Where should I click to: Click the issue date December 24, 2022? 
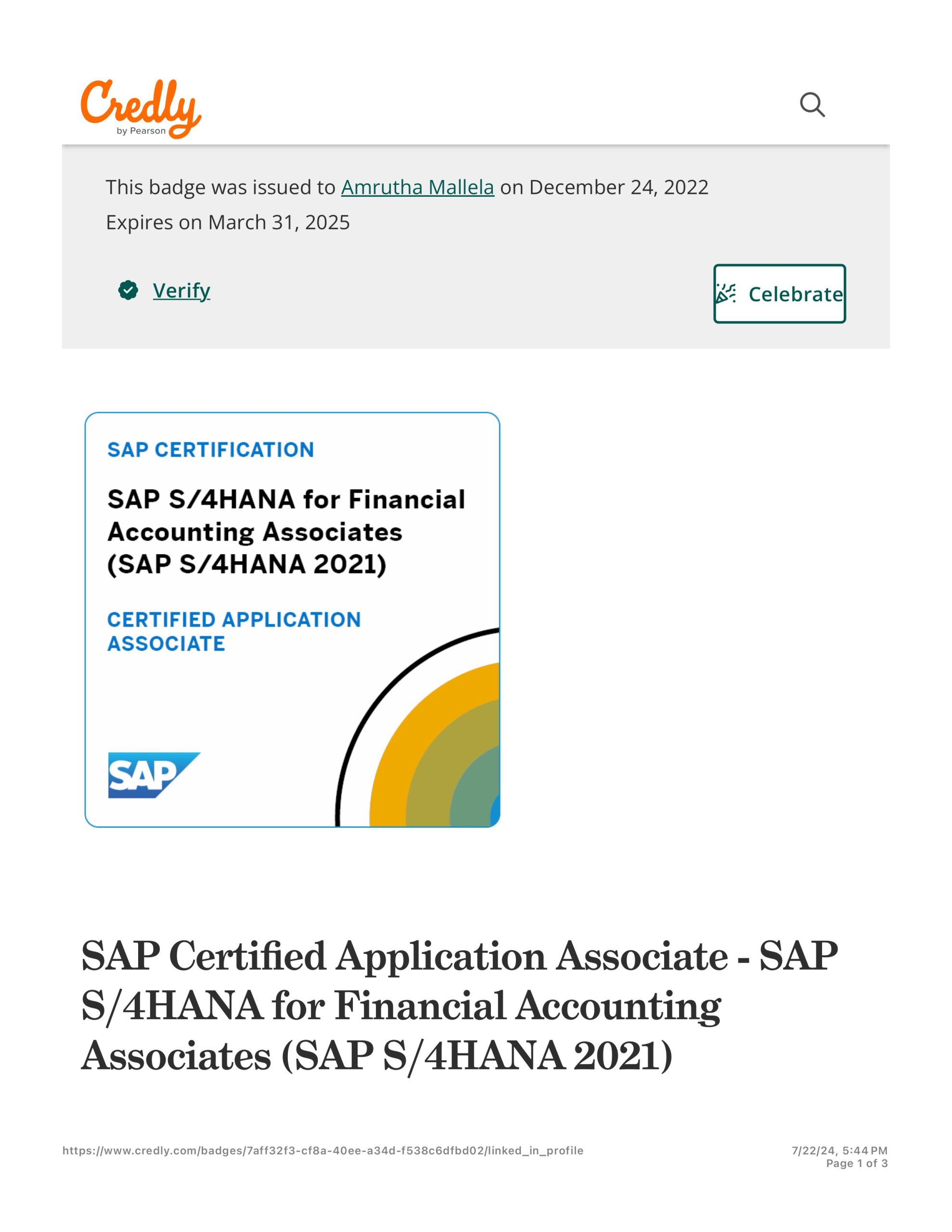tap(619, 187)
